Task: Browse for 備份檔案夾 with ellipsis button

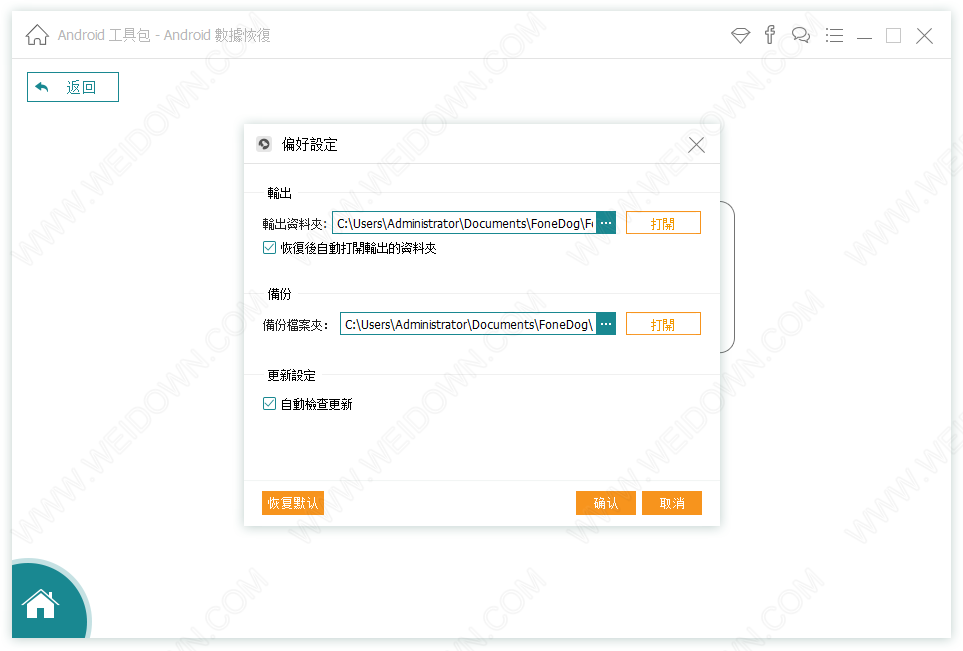Action: 606,324
